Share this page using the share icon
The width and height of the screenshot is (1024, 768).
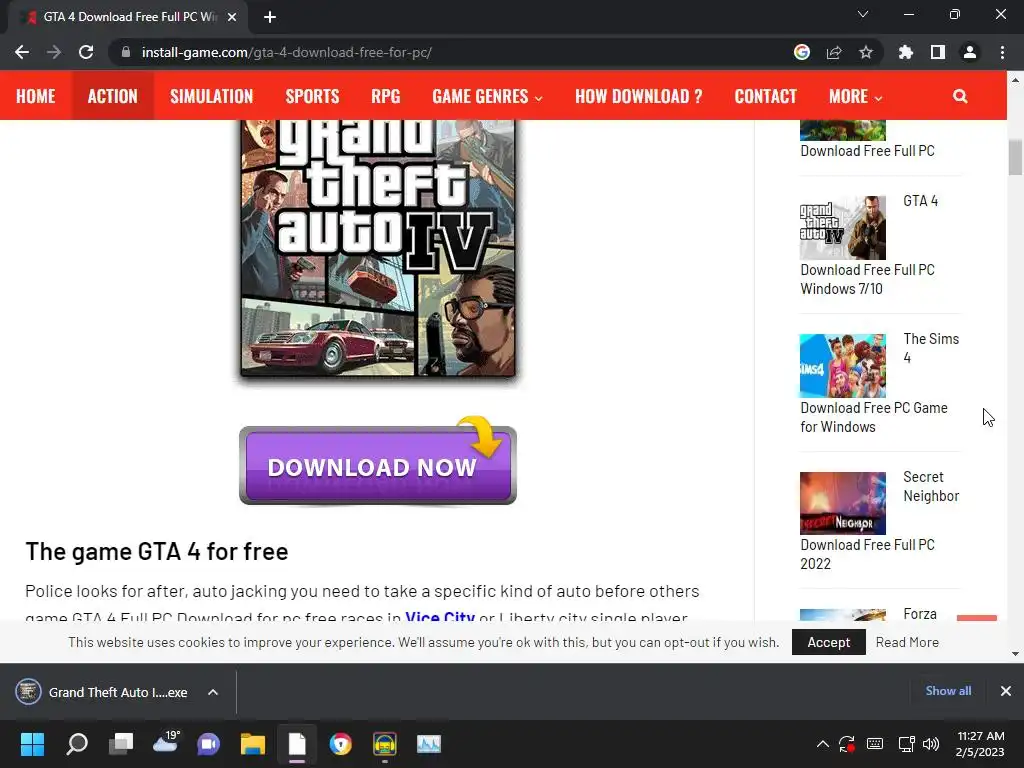834,52
